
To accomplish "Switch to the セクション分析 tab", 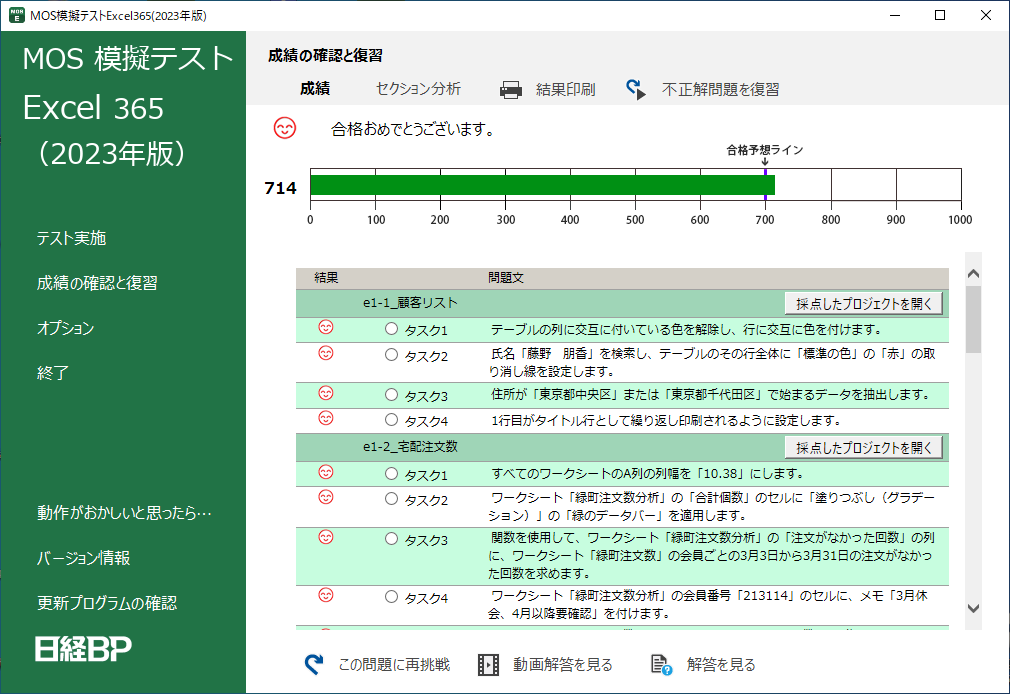I will 418,89.
